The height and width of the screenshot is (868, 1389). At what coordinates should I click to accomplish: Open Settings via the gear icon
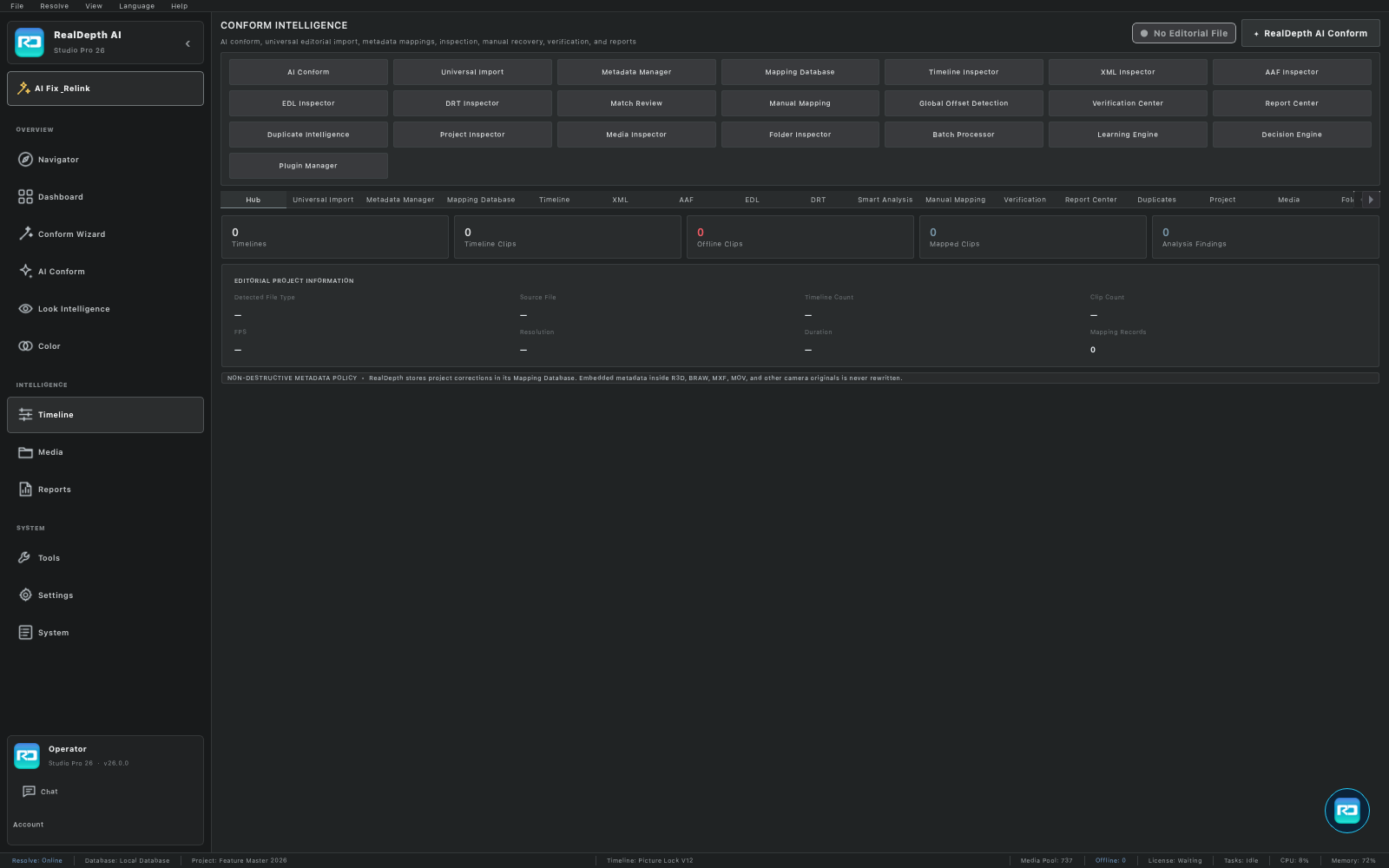coord(25,595)
